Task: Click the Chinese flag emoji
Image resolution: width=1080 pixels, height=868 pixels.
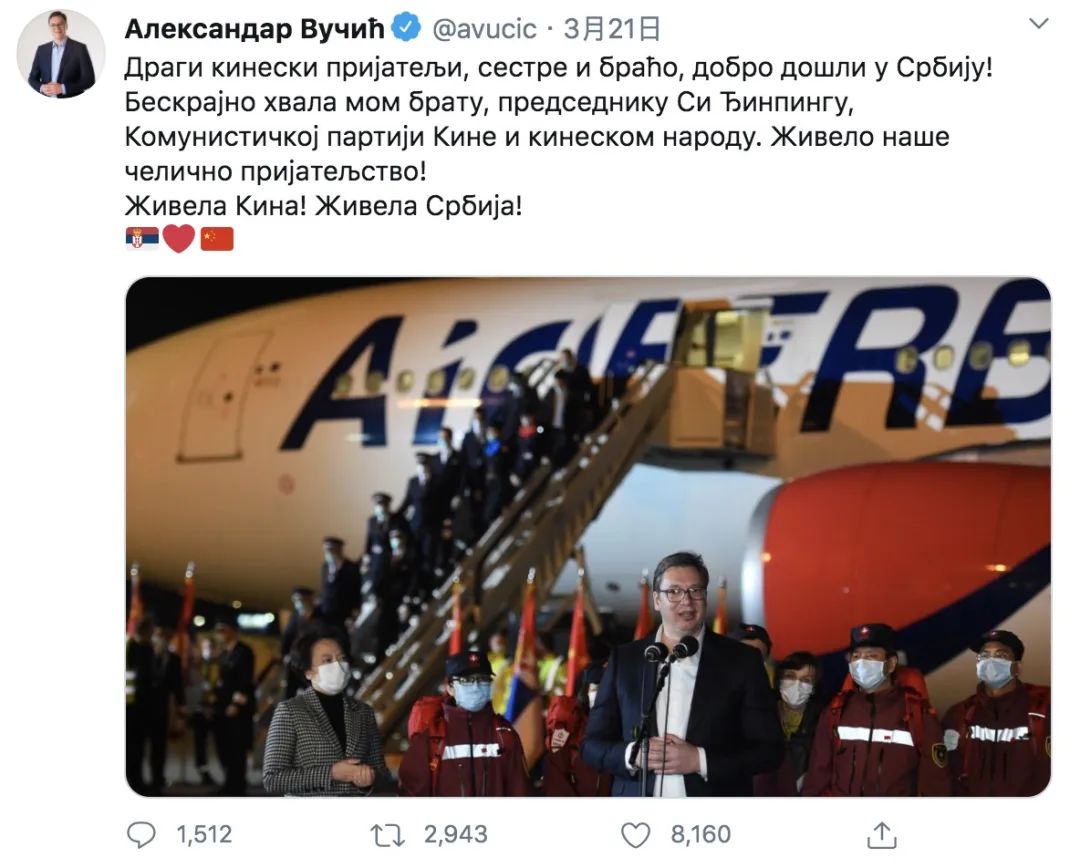Action: pos(217,239)
